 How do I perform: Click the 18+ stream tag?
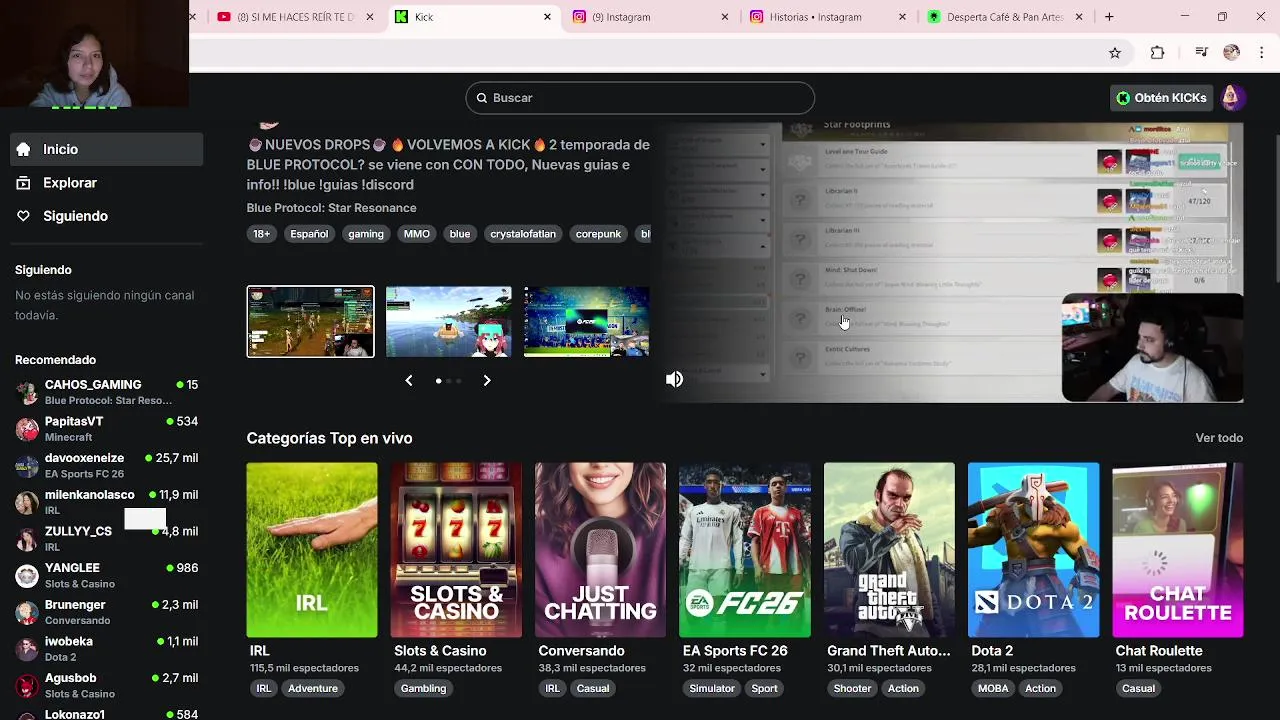click(261, 234)
